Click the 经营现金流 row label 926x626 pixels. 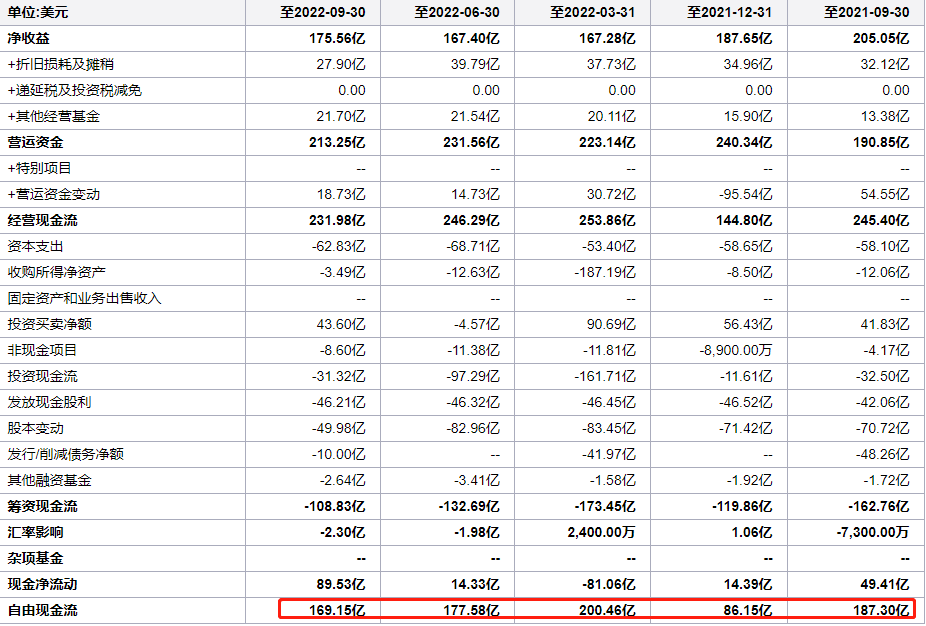coord(43,220)
